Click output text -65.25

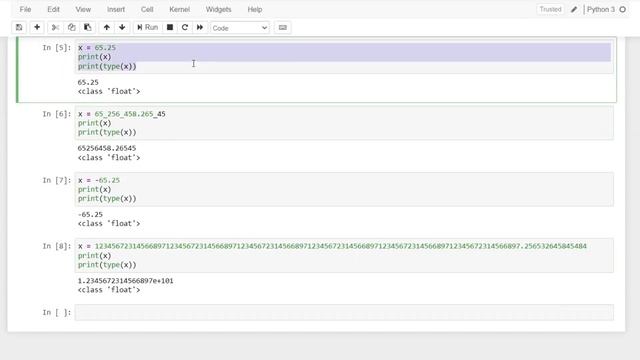90,214
